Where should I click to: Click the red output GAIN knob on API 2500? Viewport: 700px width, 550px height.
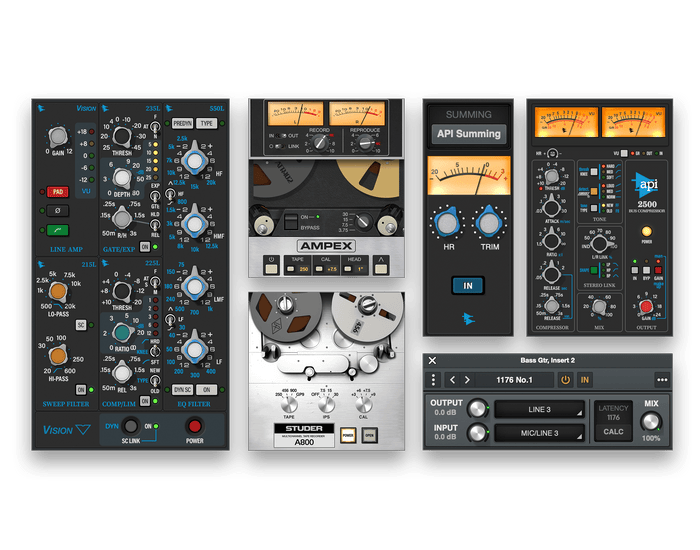646,307
